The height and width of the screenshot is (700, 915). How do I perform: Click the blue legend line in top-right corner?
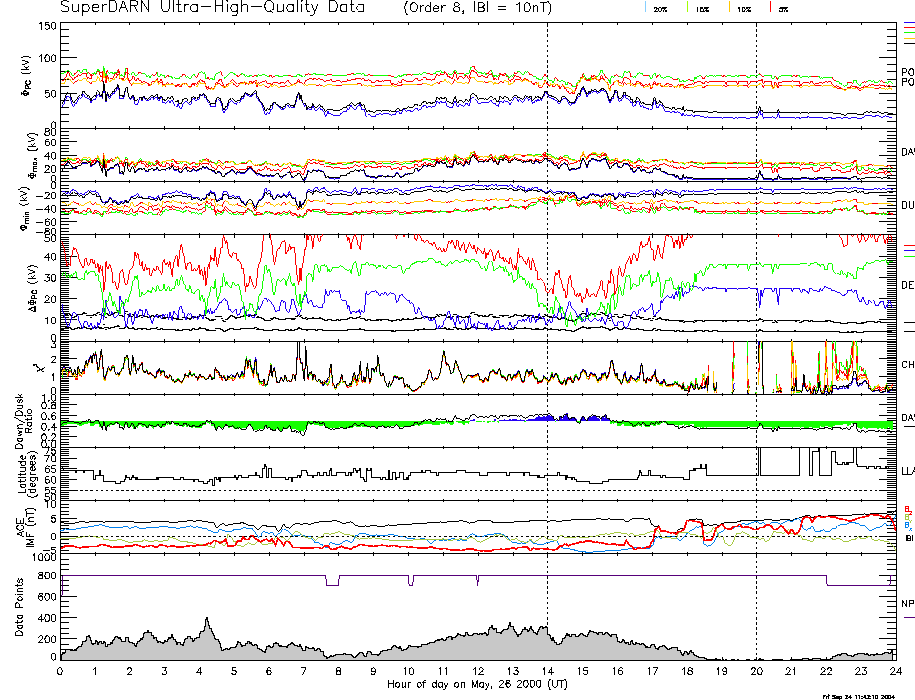[x=908, y=24]
